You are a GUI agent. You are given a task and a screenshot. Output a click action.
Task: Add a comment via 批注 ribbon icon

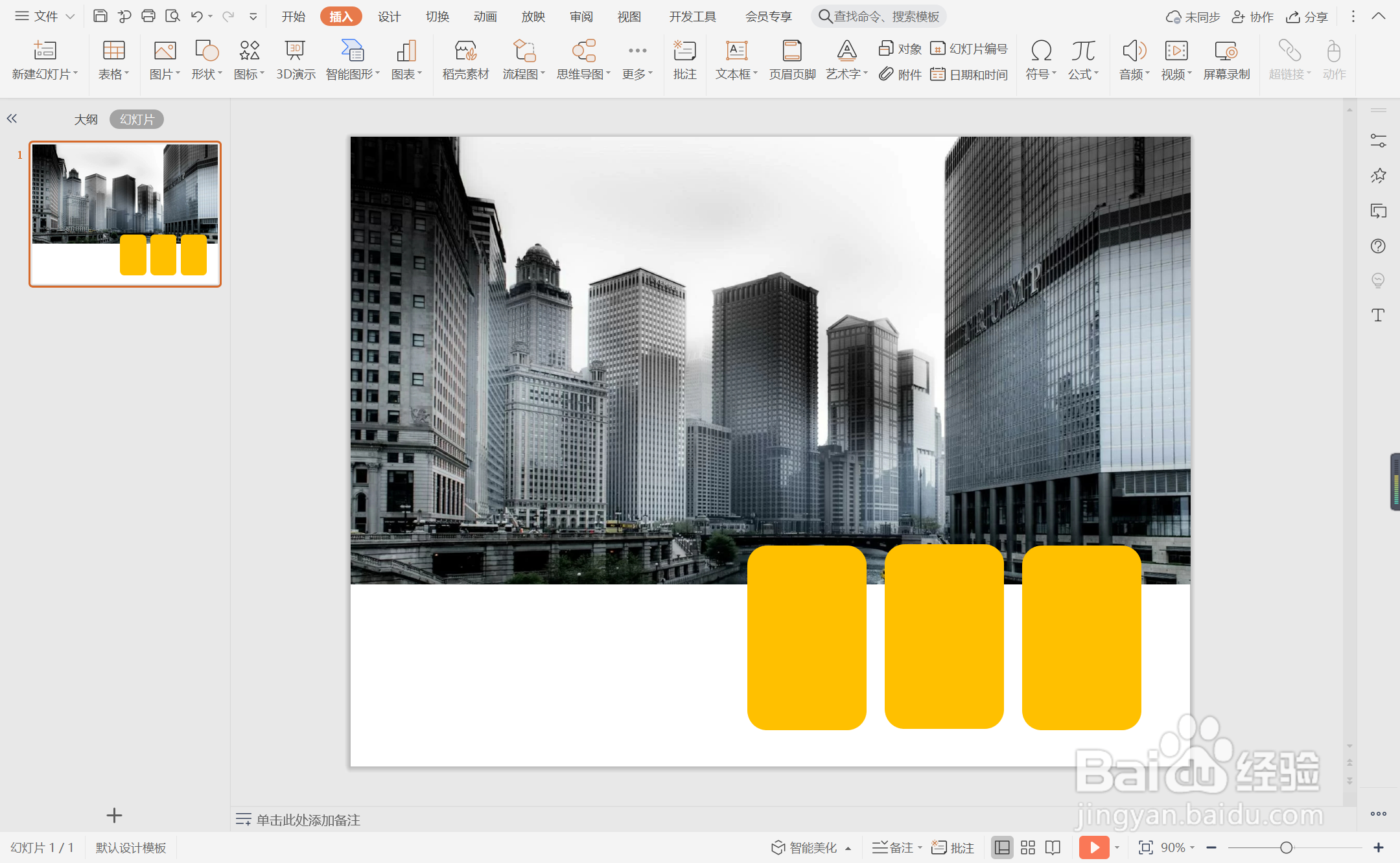(x=684, y=51)
